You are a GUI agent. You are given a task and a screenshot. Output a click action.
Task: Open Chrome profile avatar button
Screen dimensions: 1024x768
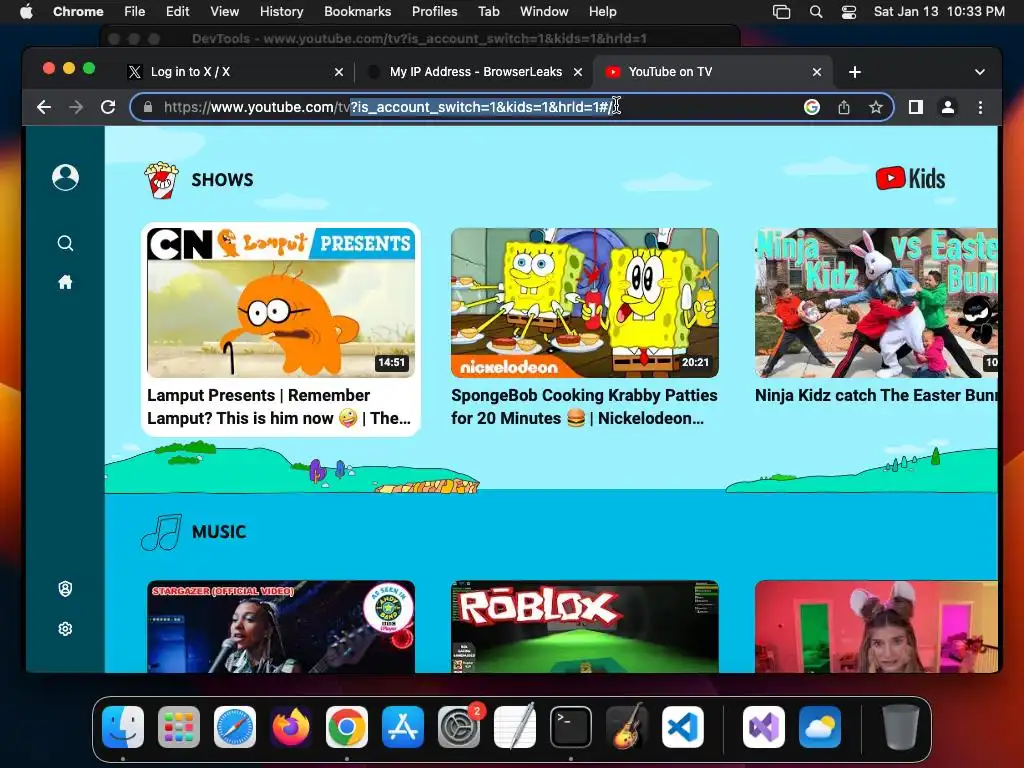click(948, 107)
